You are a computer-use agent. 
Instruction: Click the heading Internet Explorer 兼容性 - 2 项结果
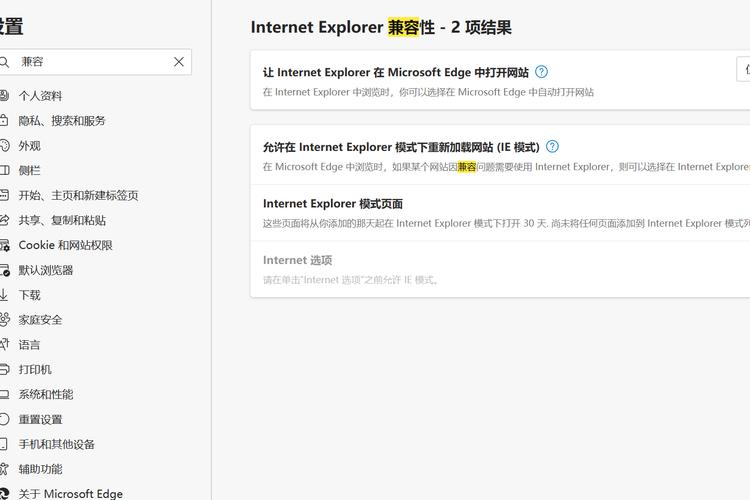381,27
